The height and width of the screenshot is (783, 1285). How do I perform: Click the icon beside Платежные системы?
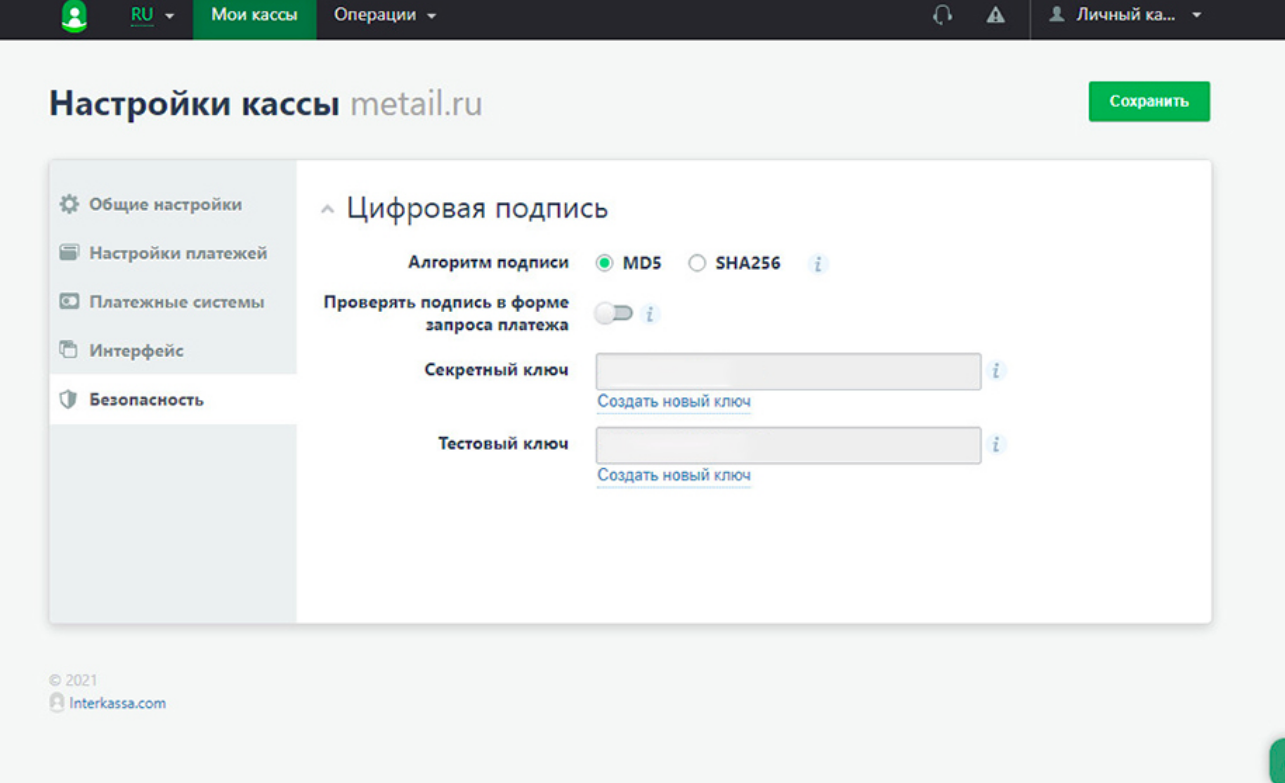[69, 302]
